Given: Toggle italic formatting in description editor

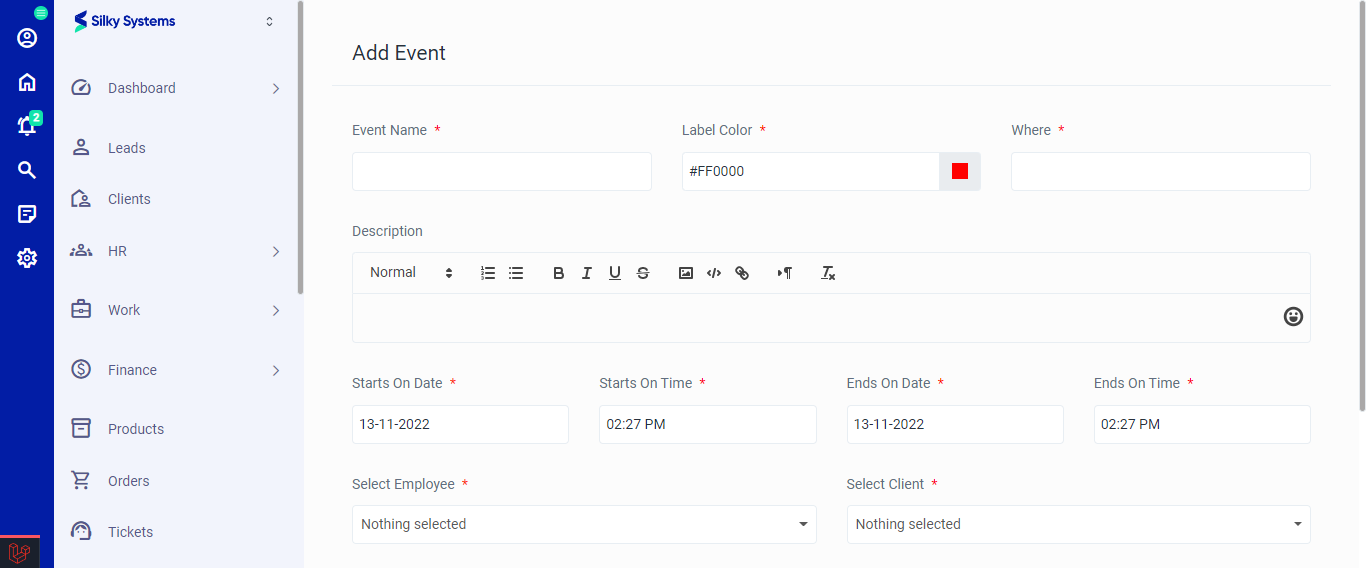Looking at the screenshot, I should coord(587,273).
